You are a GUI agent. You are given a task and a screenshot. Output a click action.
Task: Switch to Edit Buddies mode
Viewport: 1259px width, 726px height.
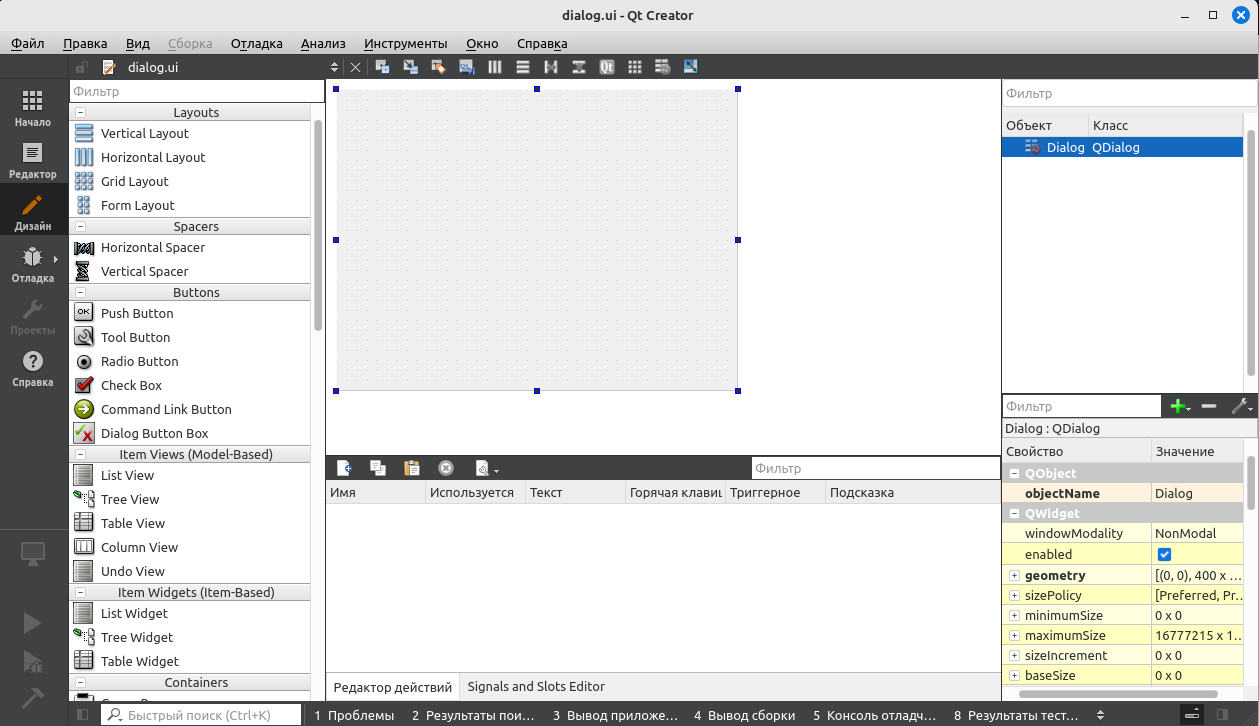coord(438,67)
